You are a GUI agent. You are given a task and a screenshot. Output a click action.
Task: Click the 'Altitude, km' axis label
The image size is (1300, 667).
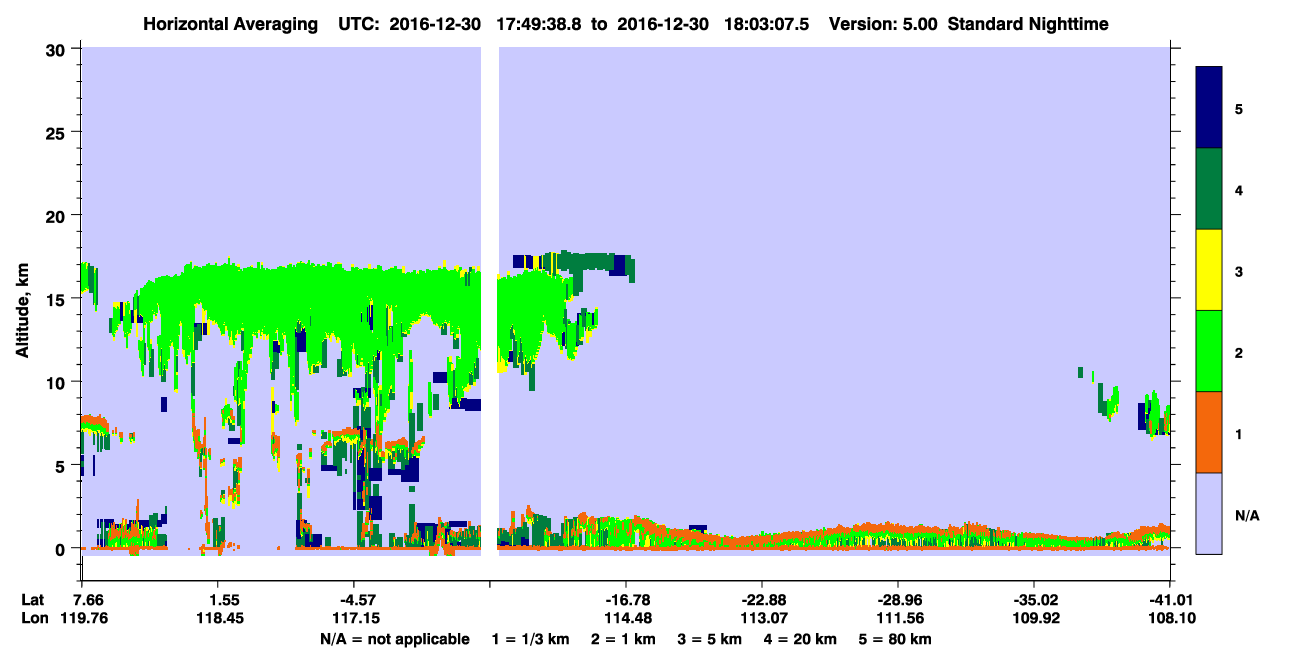[x=21, y=308]
